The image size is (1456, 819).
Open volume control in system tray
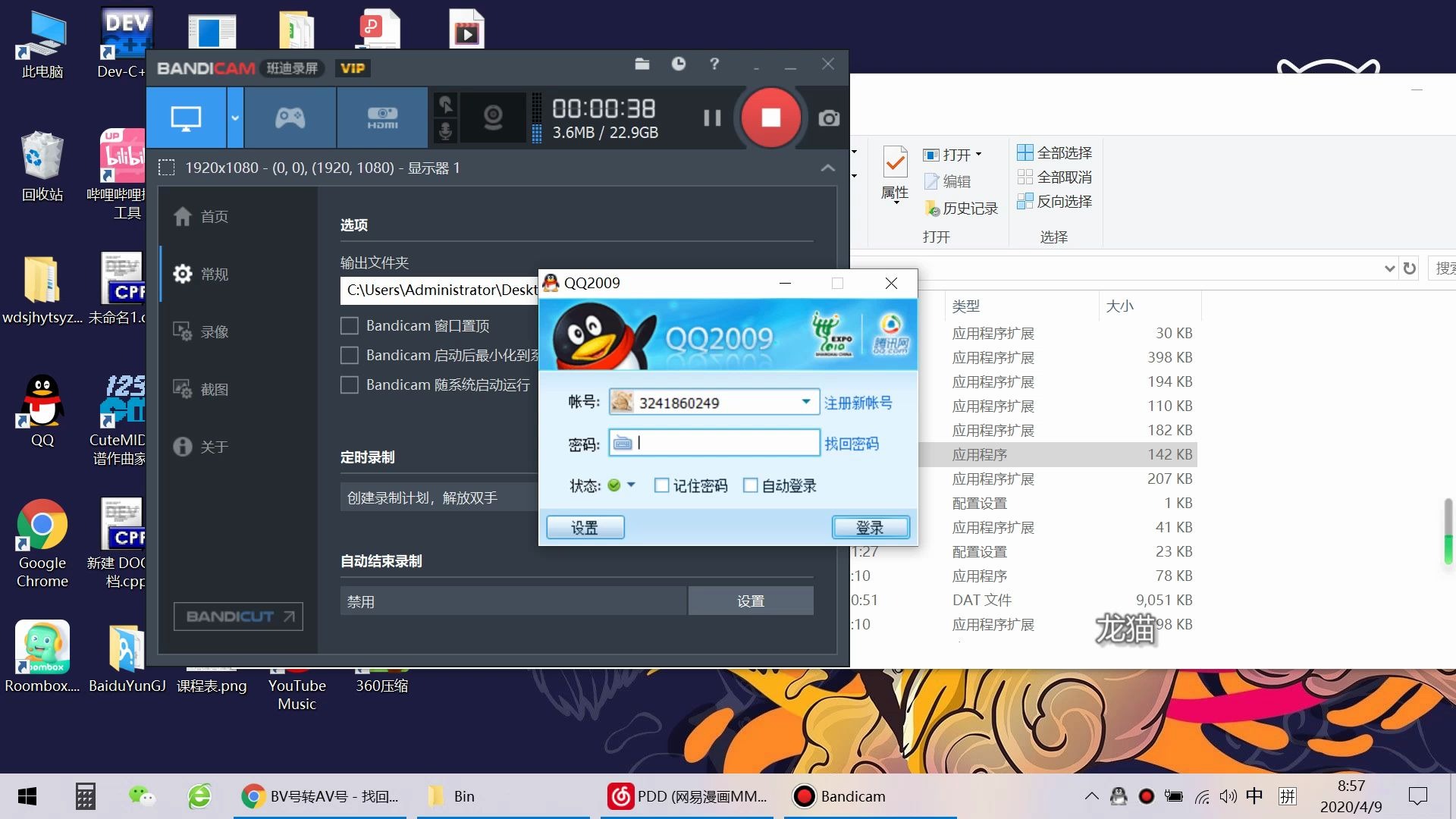click(x=1228, y=796)
